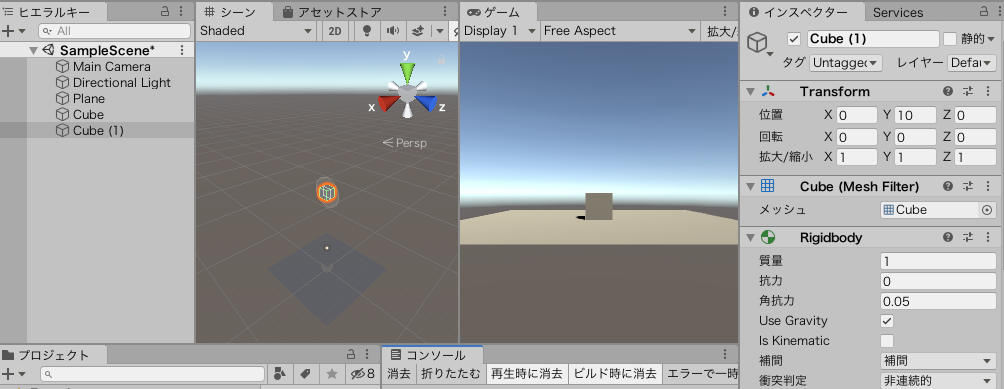Open Rigidbody preset settings icon

968,237
